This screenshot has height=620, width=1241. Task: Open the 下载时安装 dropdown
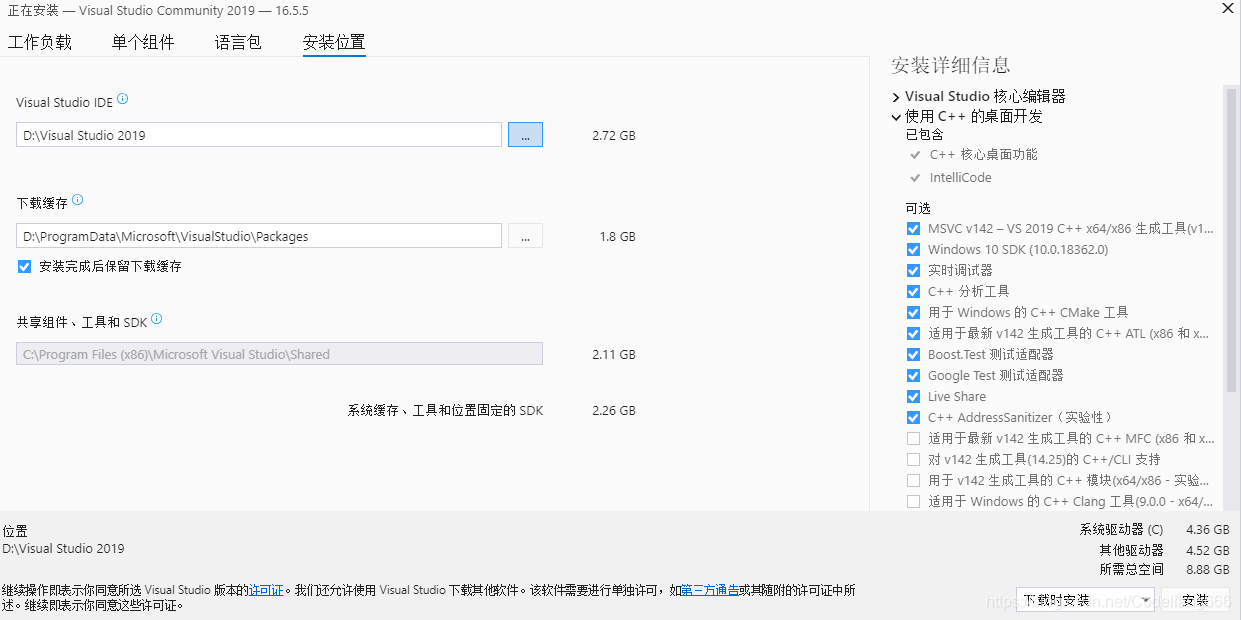tap(1085, 600)
